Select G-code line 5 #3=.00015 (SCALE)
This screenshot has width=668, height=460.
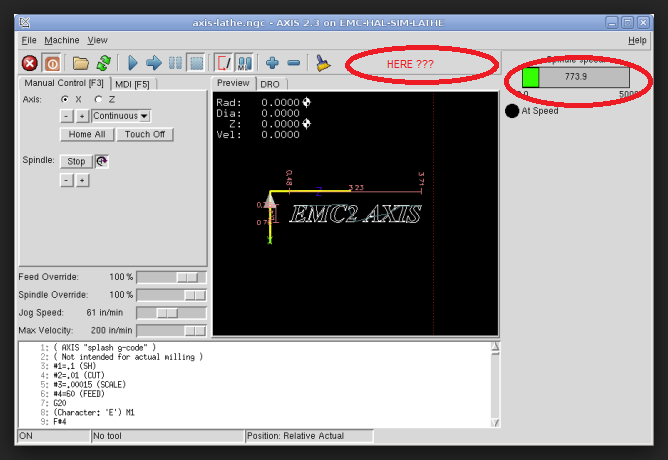89,385
